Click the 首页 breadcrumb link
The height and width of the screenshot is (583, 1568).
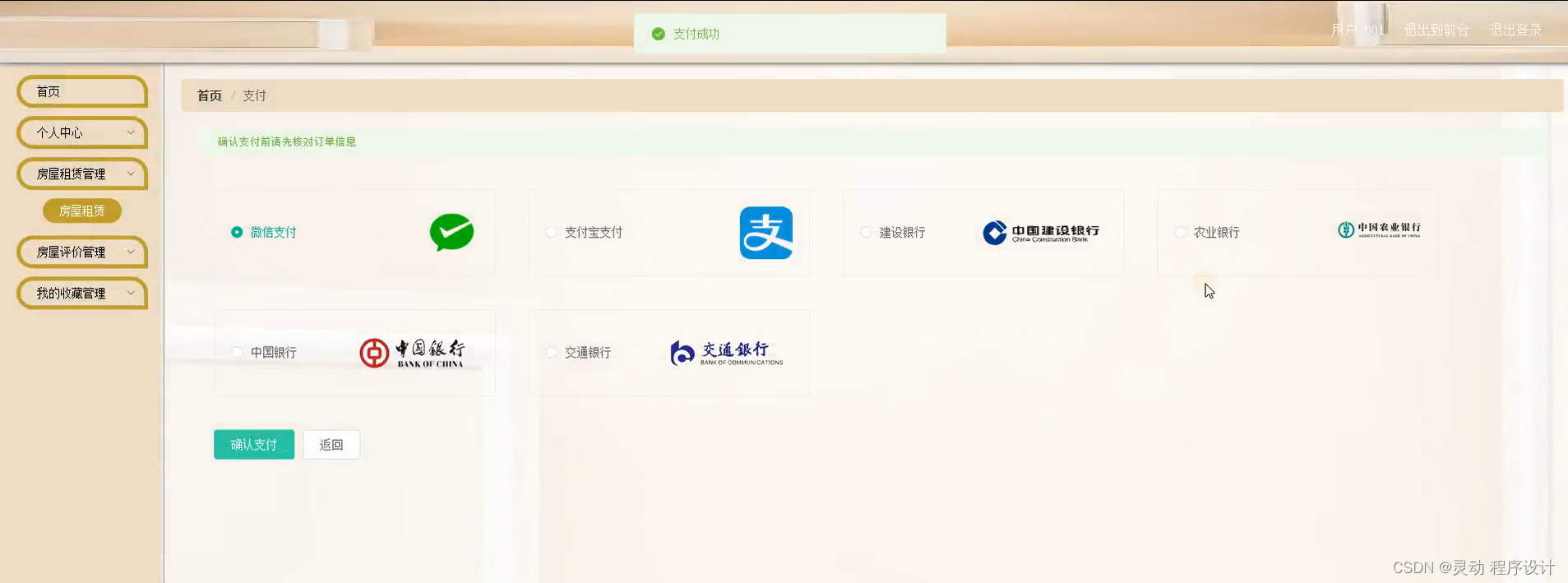click(x=210, y=96)
